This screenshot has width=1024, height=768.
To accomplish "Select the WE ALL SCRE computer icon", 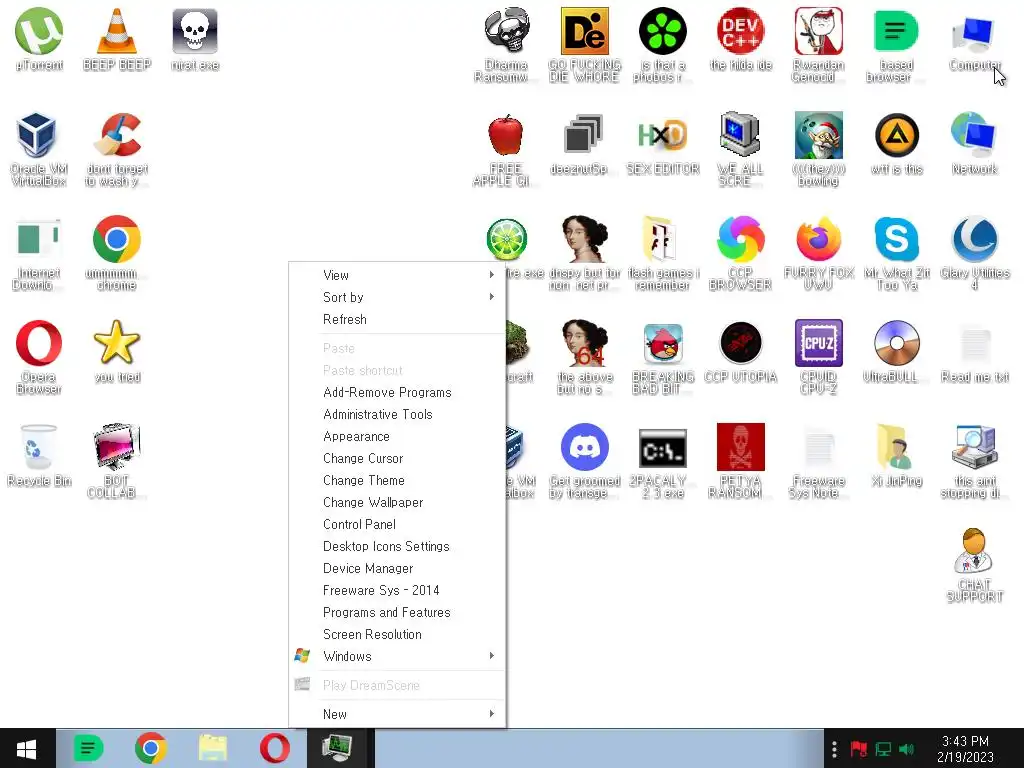I will pos(740,135).
